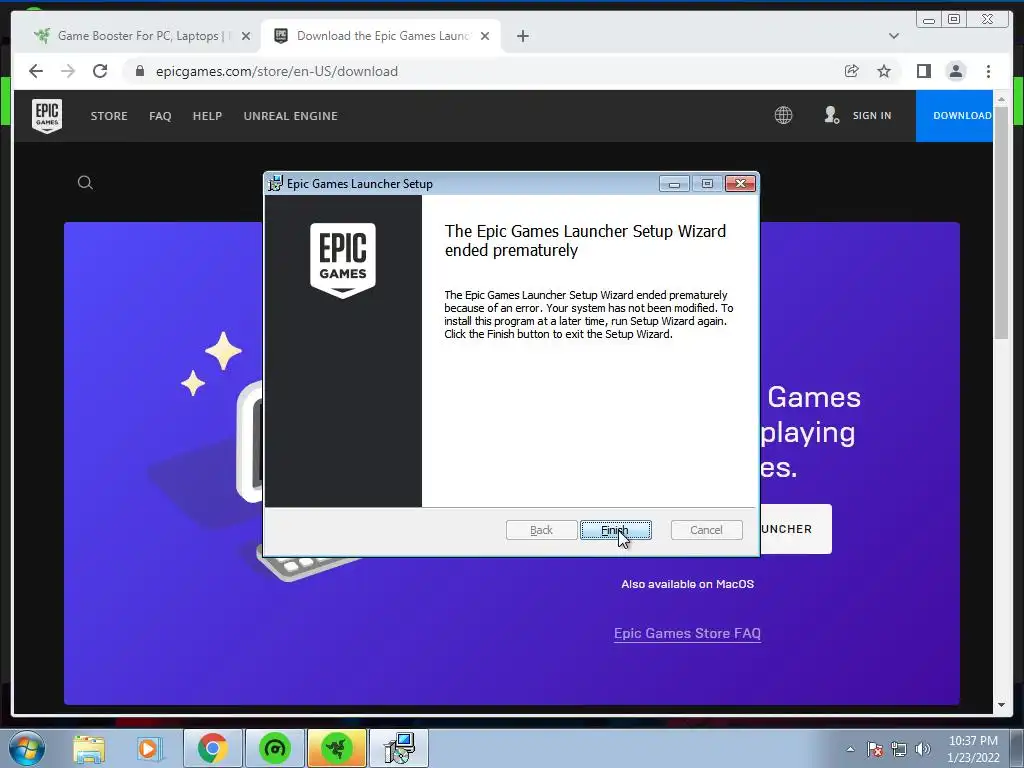
Task: Click 'Also available on MacOS' text
Action: tap(687, 584)
